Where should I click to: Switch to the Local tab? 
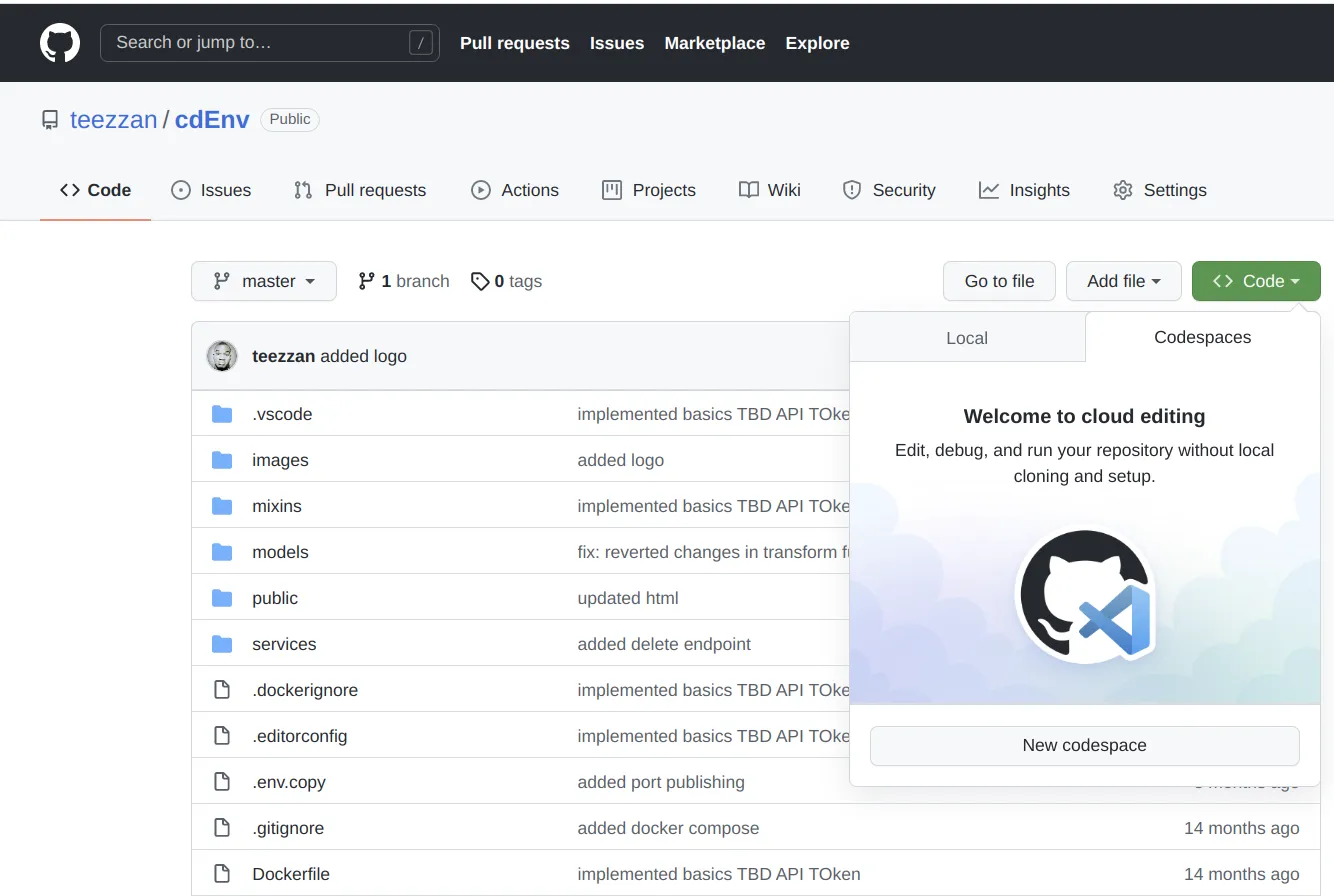(x=967, y=338)
